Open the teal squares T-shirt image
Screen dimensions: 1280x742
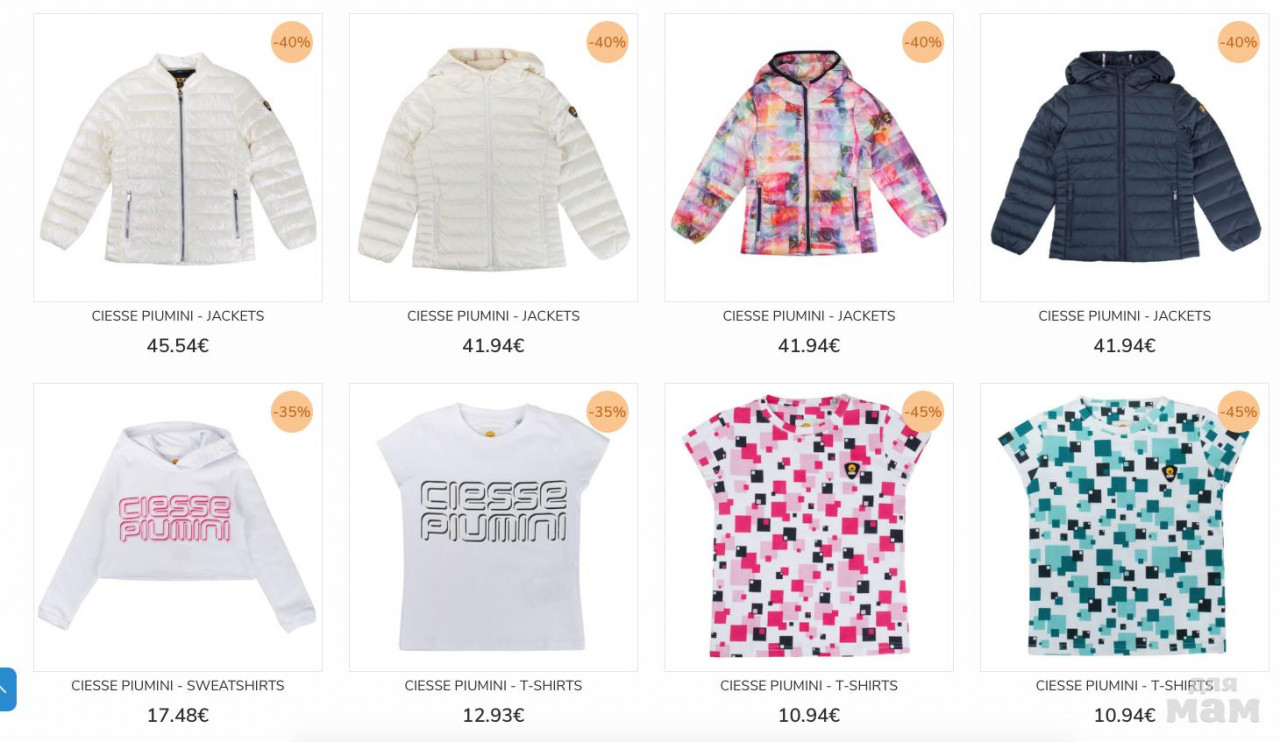tap(1125, 527)
